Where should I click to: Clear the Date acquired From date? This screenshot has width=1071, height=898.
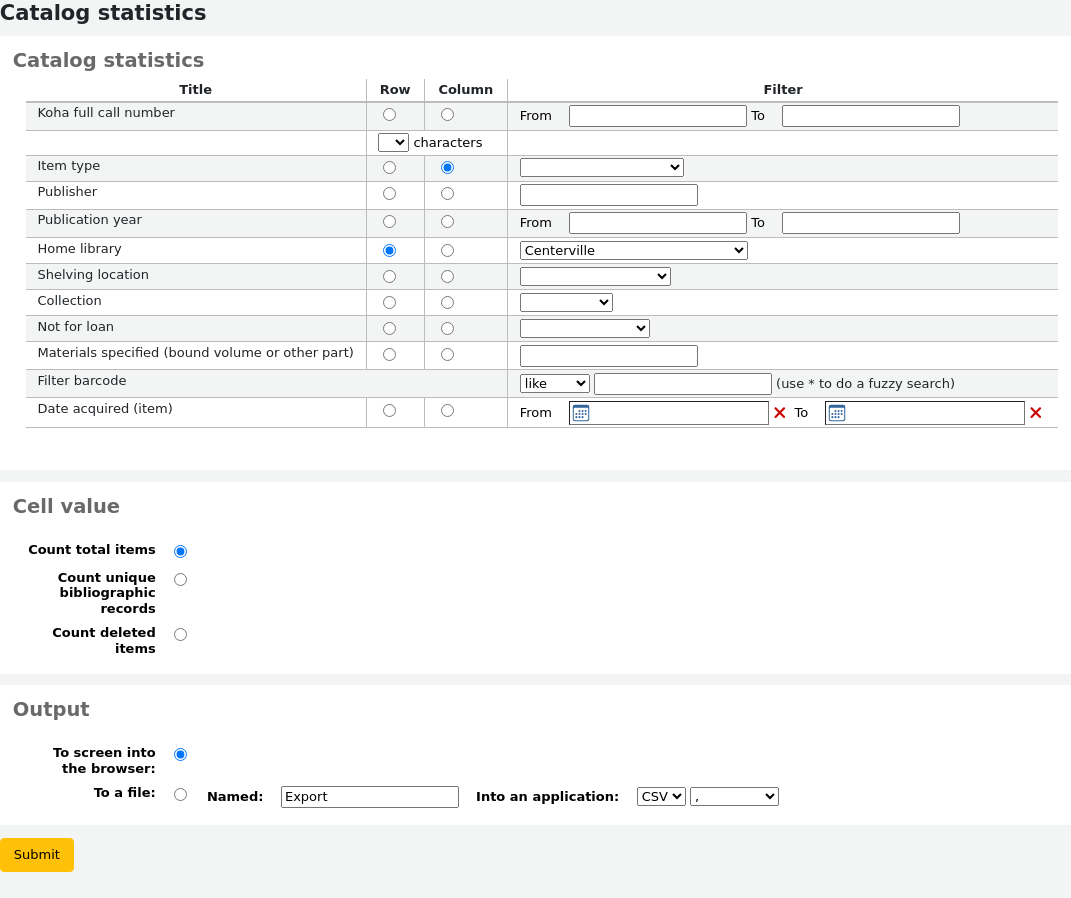tap(780, 413)
